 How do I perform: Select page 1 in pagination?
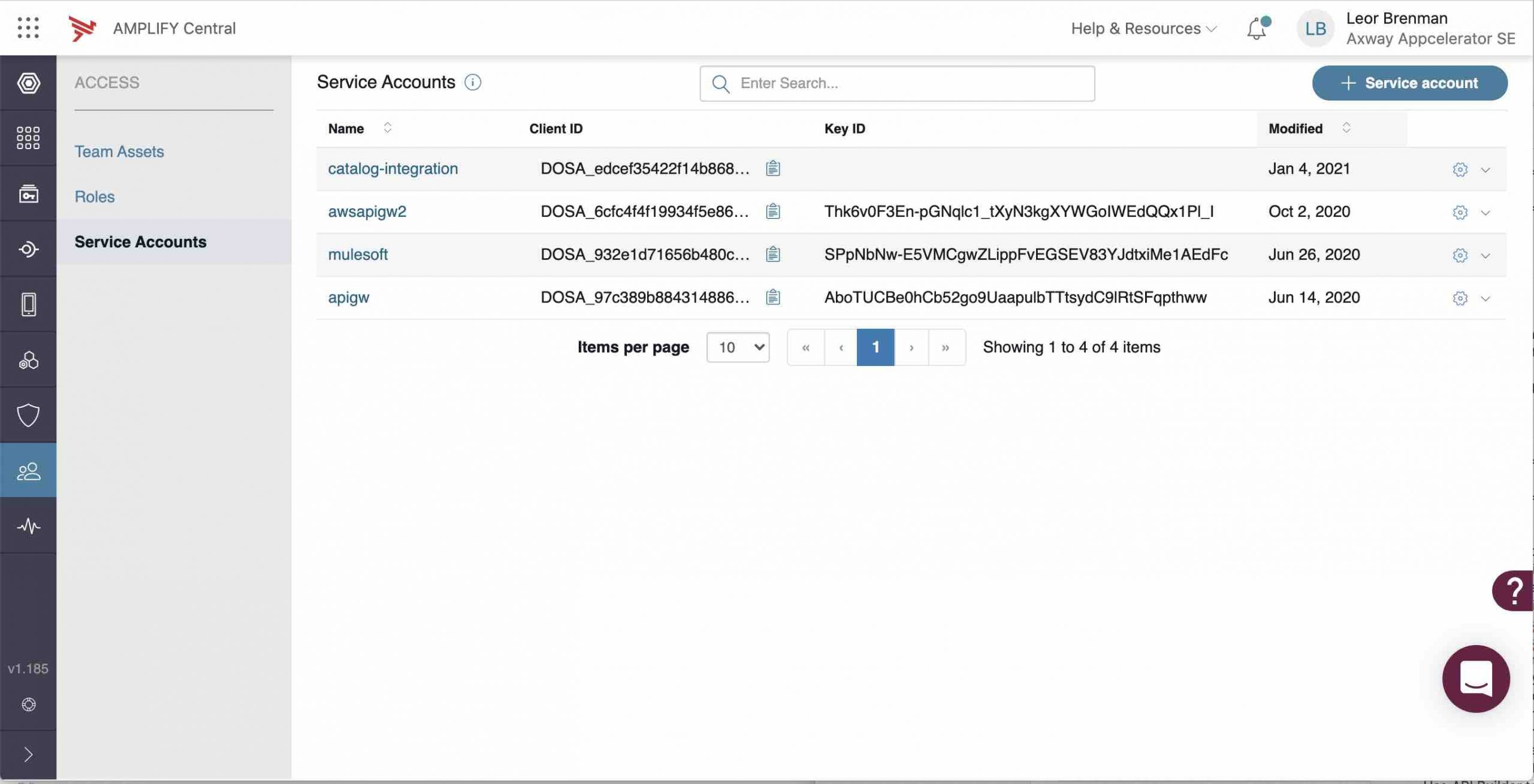click(x=875, y=347)
